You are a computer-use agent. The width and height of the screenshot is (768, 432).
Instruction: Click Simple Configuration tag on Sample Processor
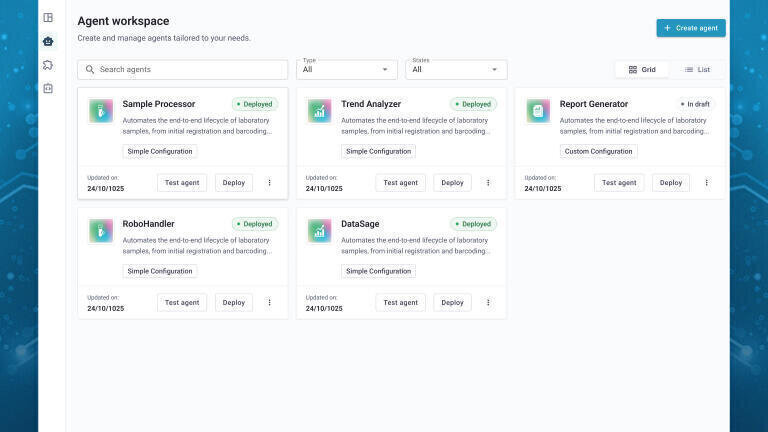[160, 151]
